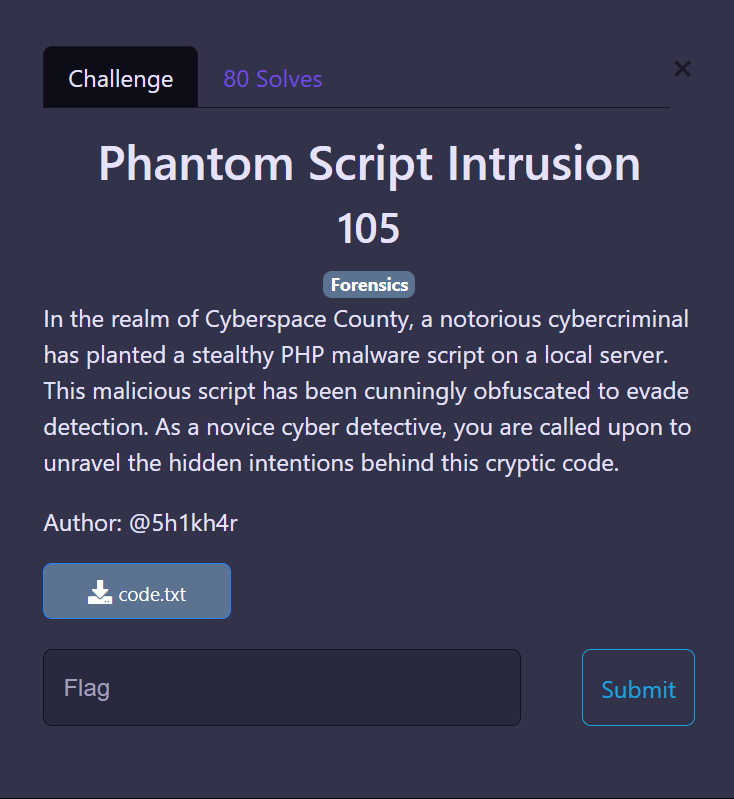The image size is (734, 799).
Task: Download the code.txt file
Action: 137,592
